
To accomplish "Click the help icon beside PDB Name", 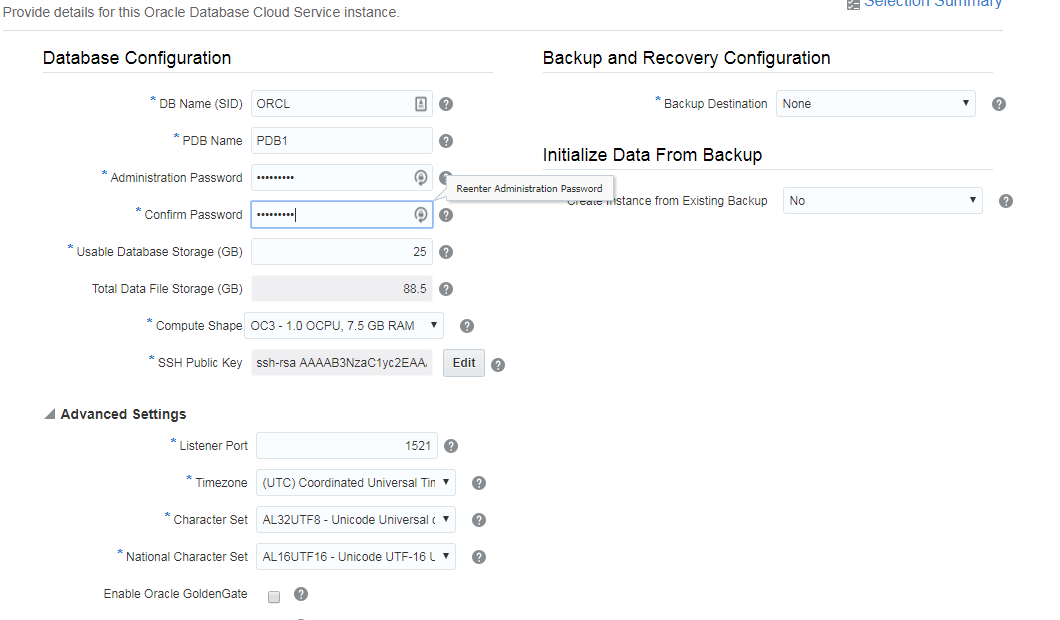I will pos(445,140).
